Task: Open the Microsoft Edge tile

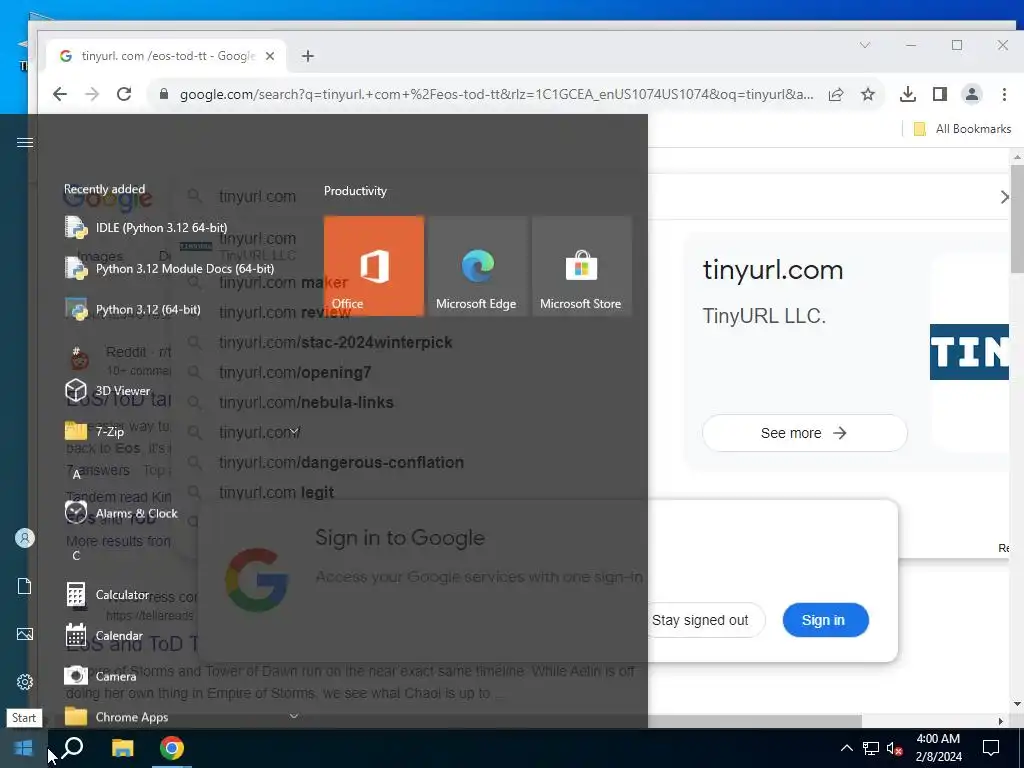Action: tap(477, 266)
